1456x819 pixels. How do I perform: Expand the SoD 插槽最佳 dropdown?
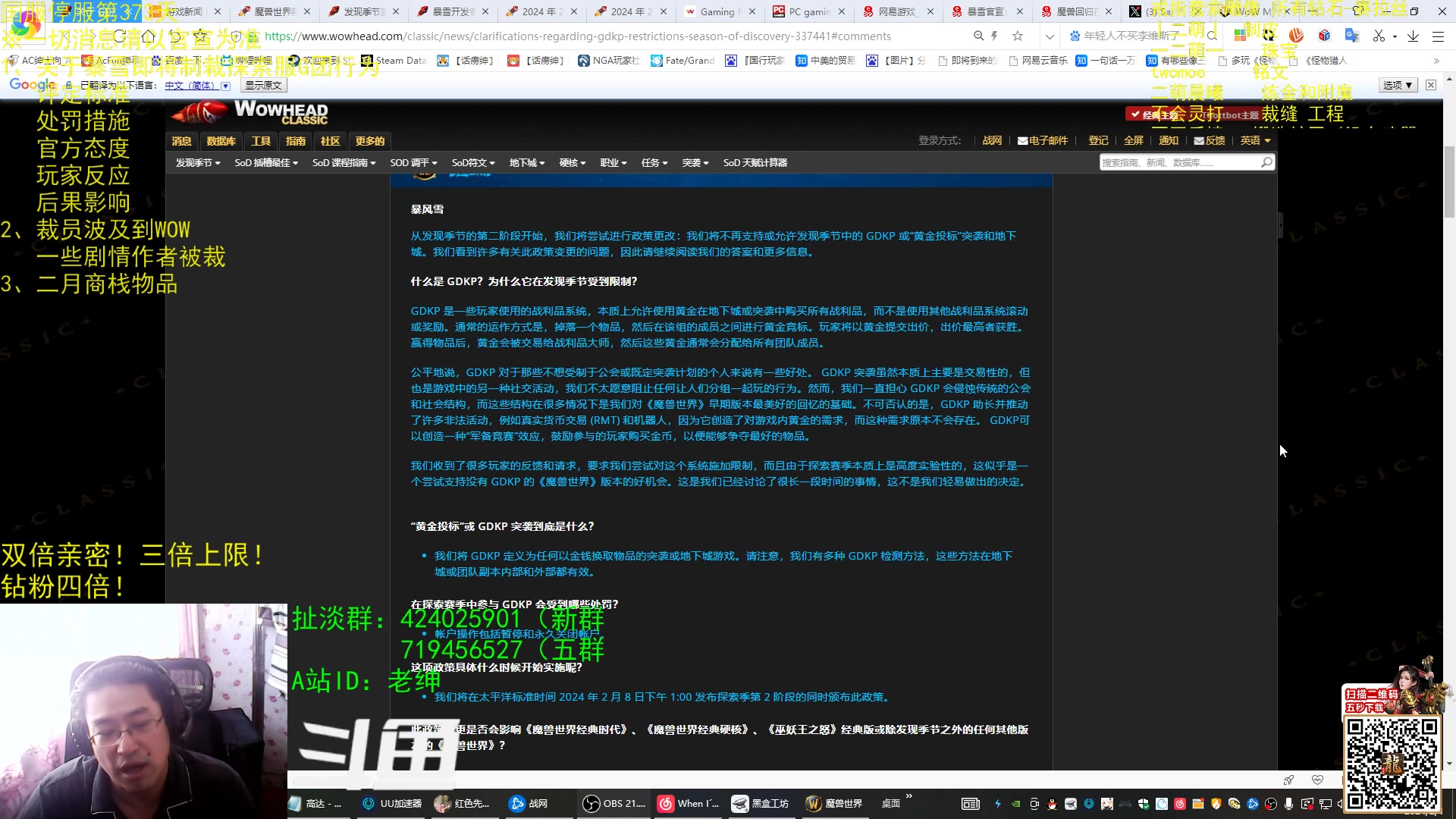pos(266,163)
